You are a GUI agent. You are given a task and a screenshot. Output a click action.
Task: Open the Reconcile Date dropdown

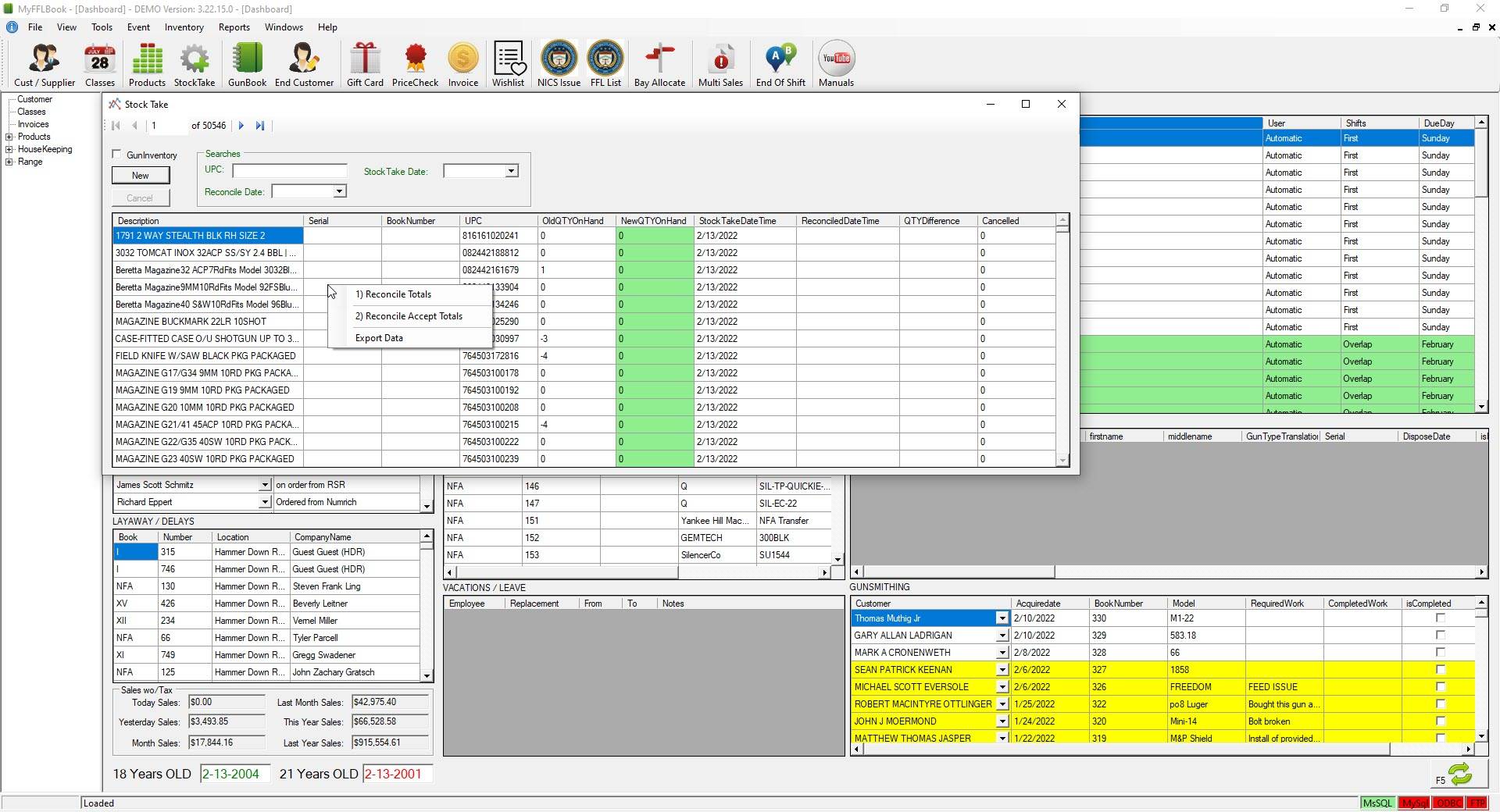[x=339, y=191]
